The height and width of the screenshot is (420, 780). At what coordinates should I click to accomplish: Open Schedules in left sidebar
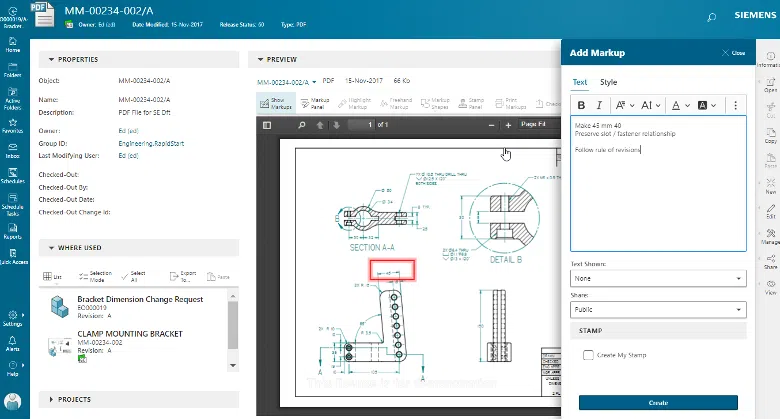pyautogui.click(x=12, y=176)
